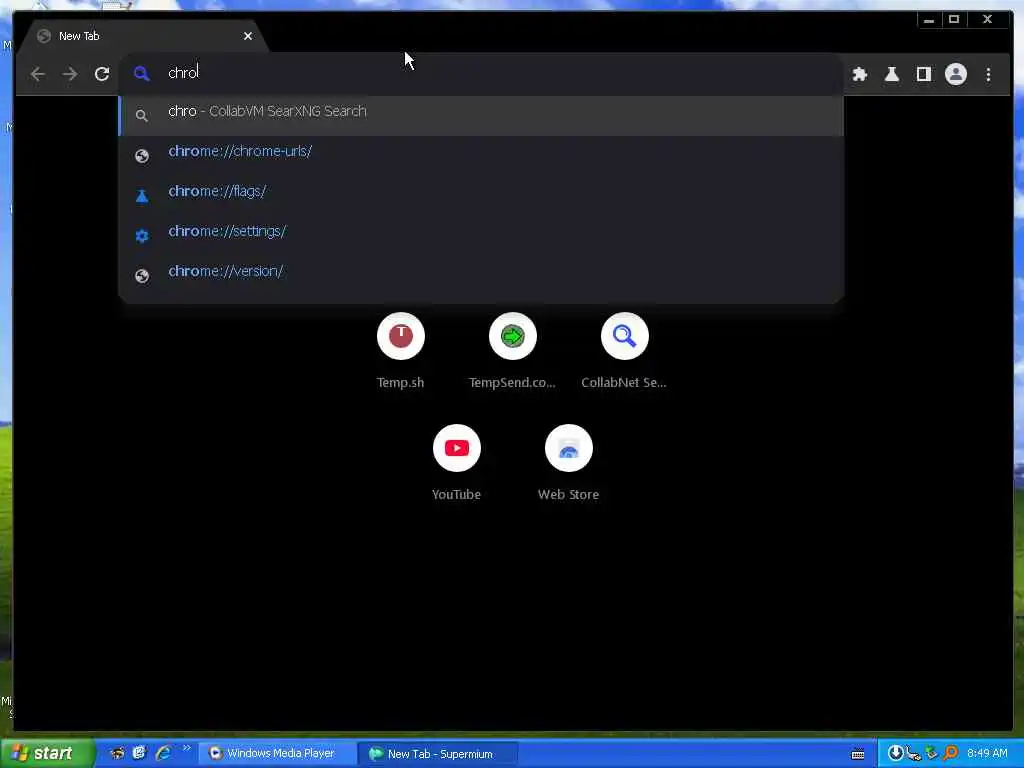This screenshot has height=768, width=1024.
Task: Click the blue download arrow tray icon
Action: [x=895, y=753]
